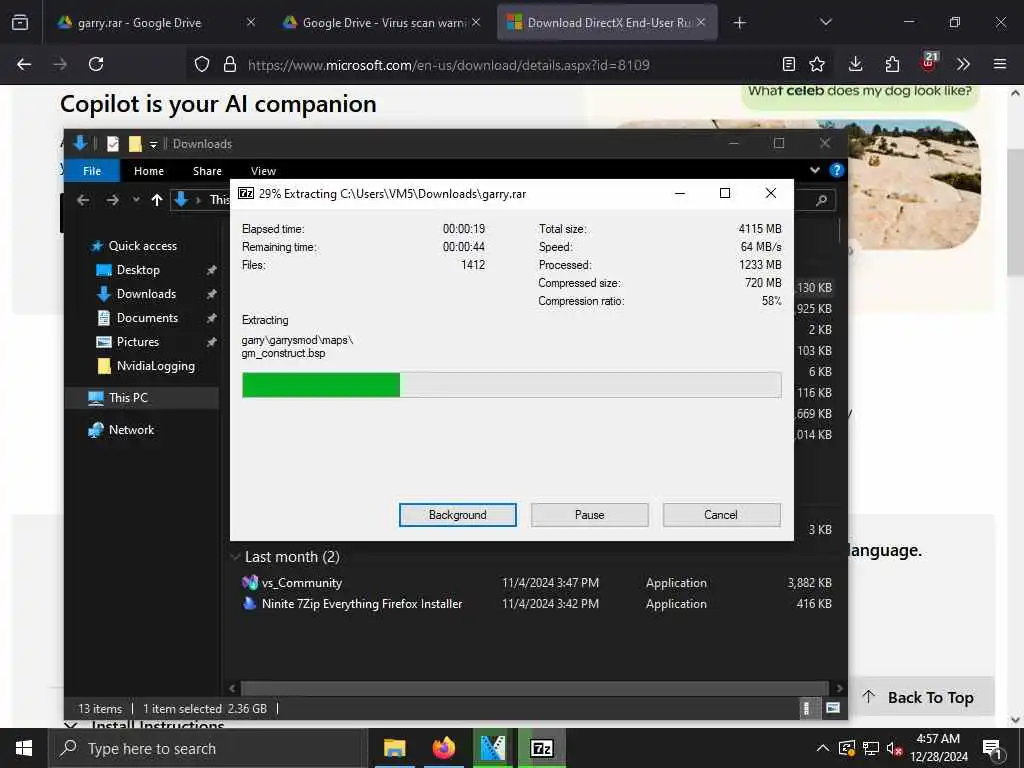Viewport: 1024px width, 768px height.
Task: Click the green extraction progress bar
Action: click(x=511, y=385)
